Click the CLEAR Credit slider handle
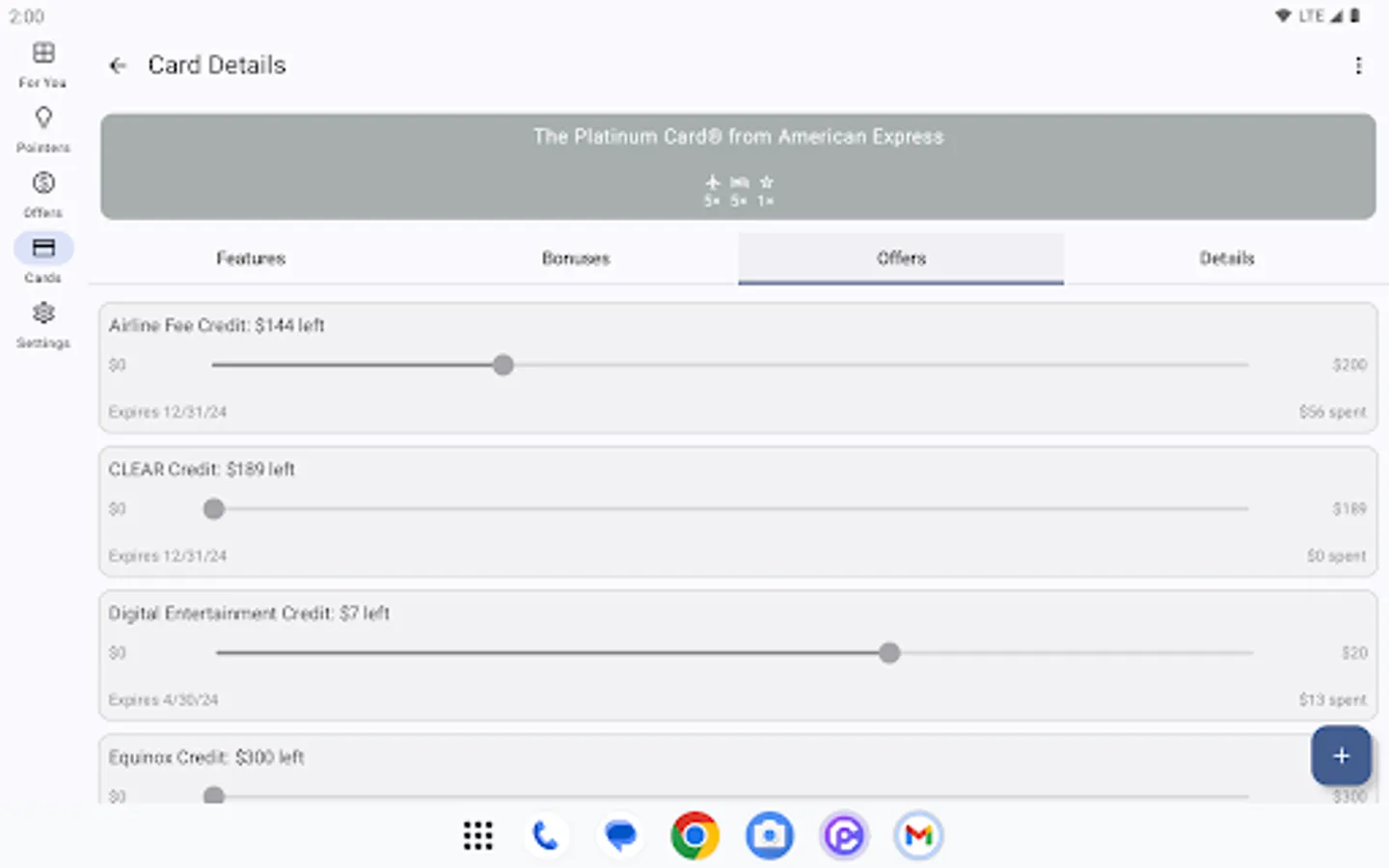 (214, 508)
